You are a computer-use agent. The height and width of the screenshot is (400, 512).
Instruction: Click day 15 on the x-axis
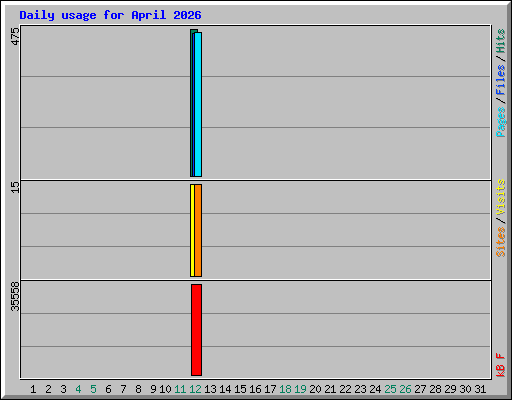point(240,389)
